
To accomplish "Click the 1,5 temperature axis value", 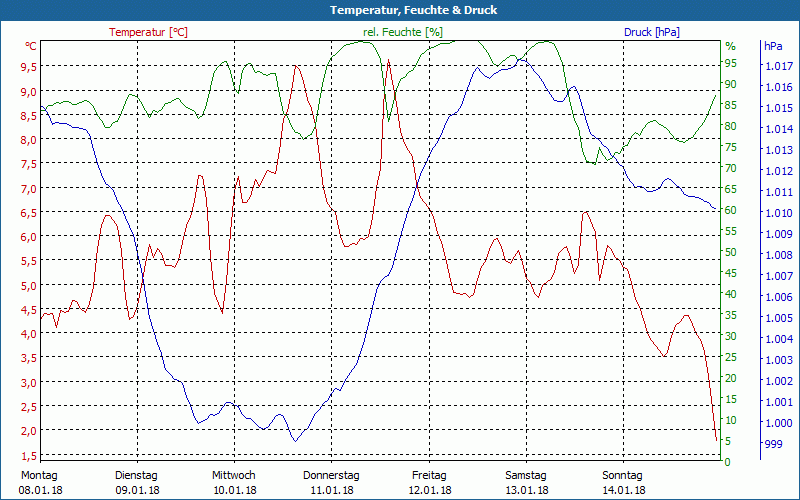I will click(x=29, y=455).
